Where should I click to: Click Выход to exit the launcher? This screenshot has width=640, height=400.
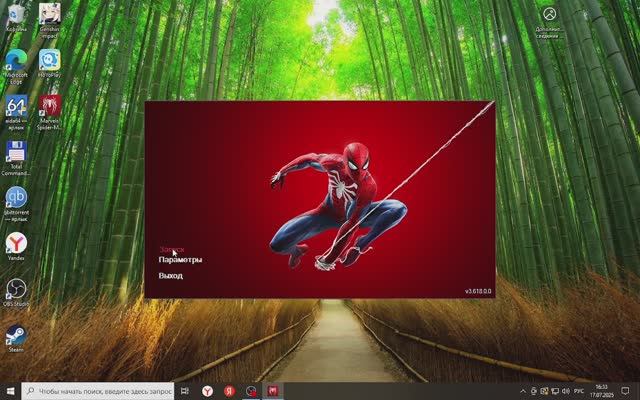pos(171,276)
